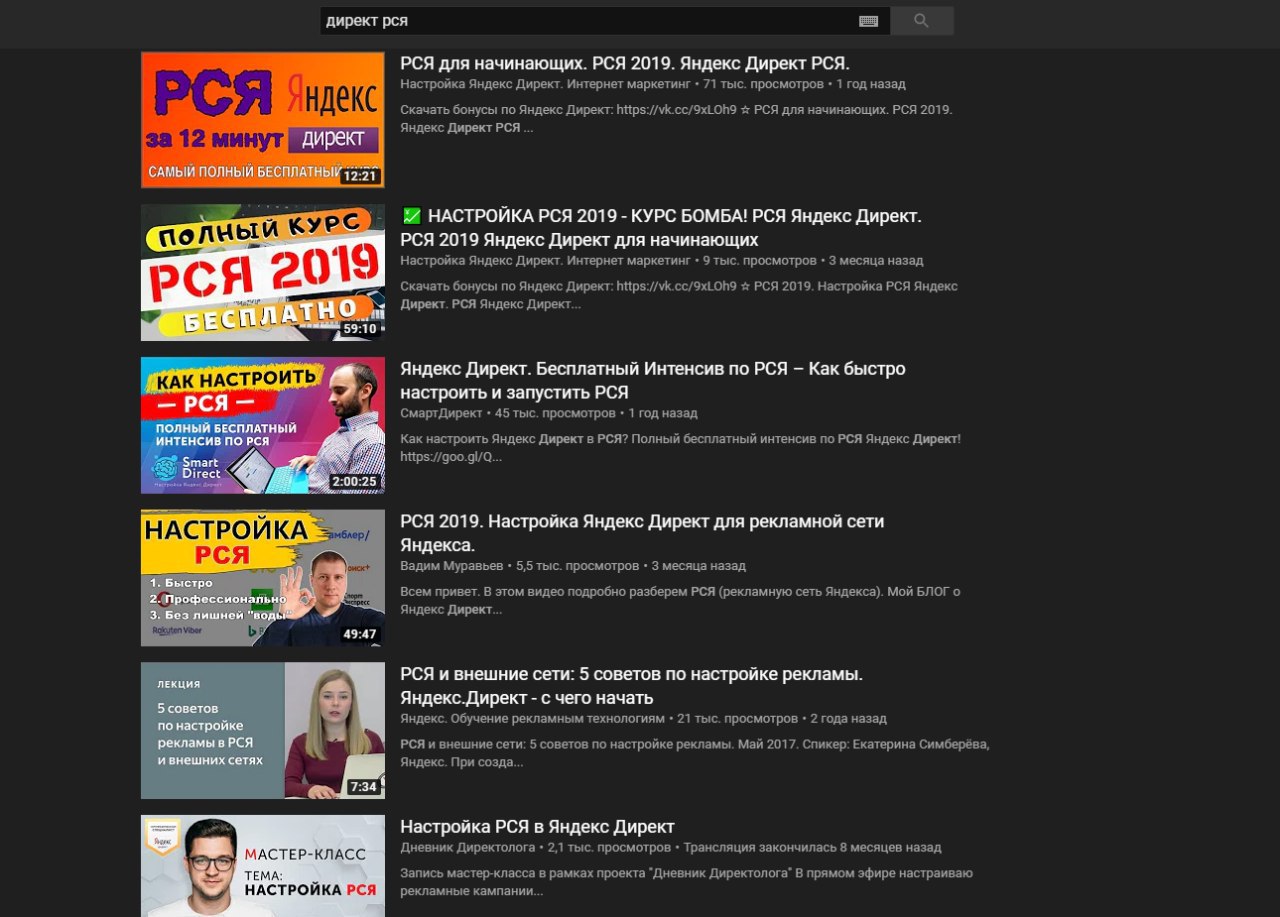Click the '12:21' duration badge
Image resolution: width=1280 pixels, height=917 pixels.
click(x=360, y=176)
